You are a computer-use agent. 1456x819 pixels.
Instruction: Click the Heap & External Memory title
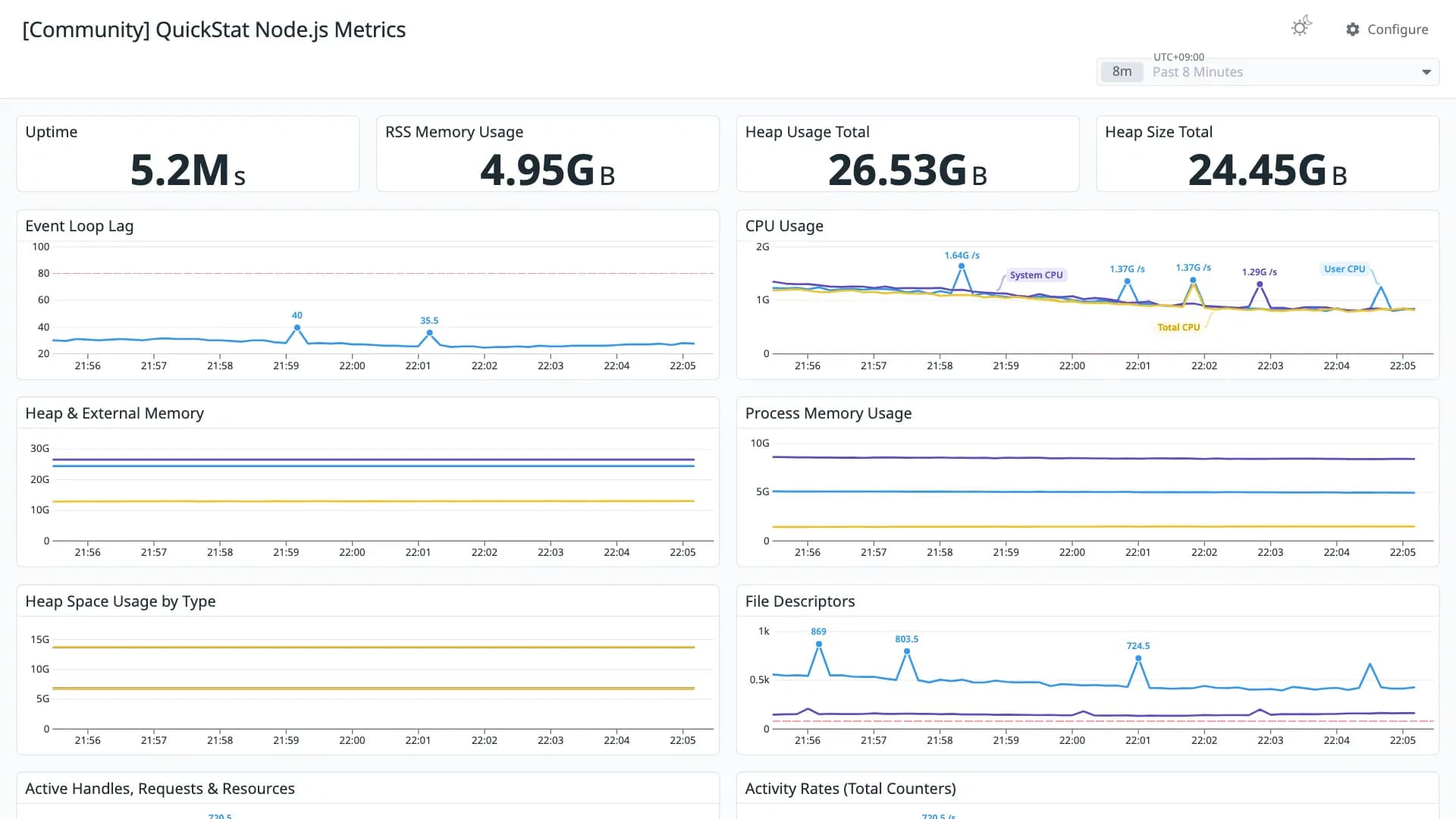pyautogui.click(x=115, y=413)
